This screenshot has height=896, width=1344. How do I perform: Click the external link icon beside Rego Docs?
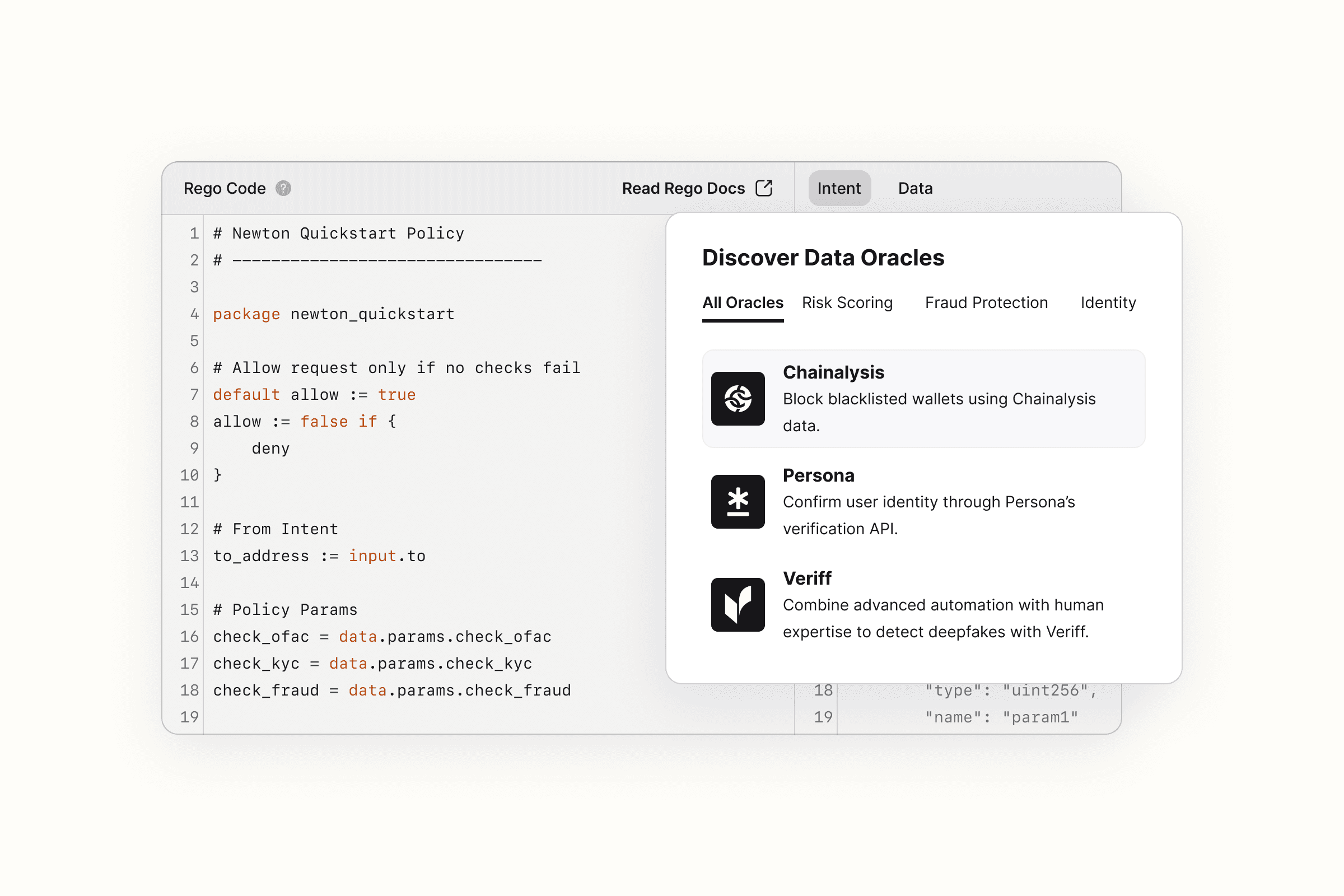coord(764,188)
